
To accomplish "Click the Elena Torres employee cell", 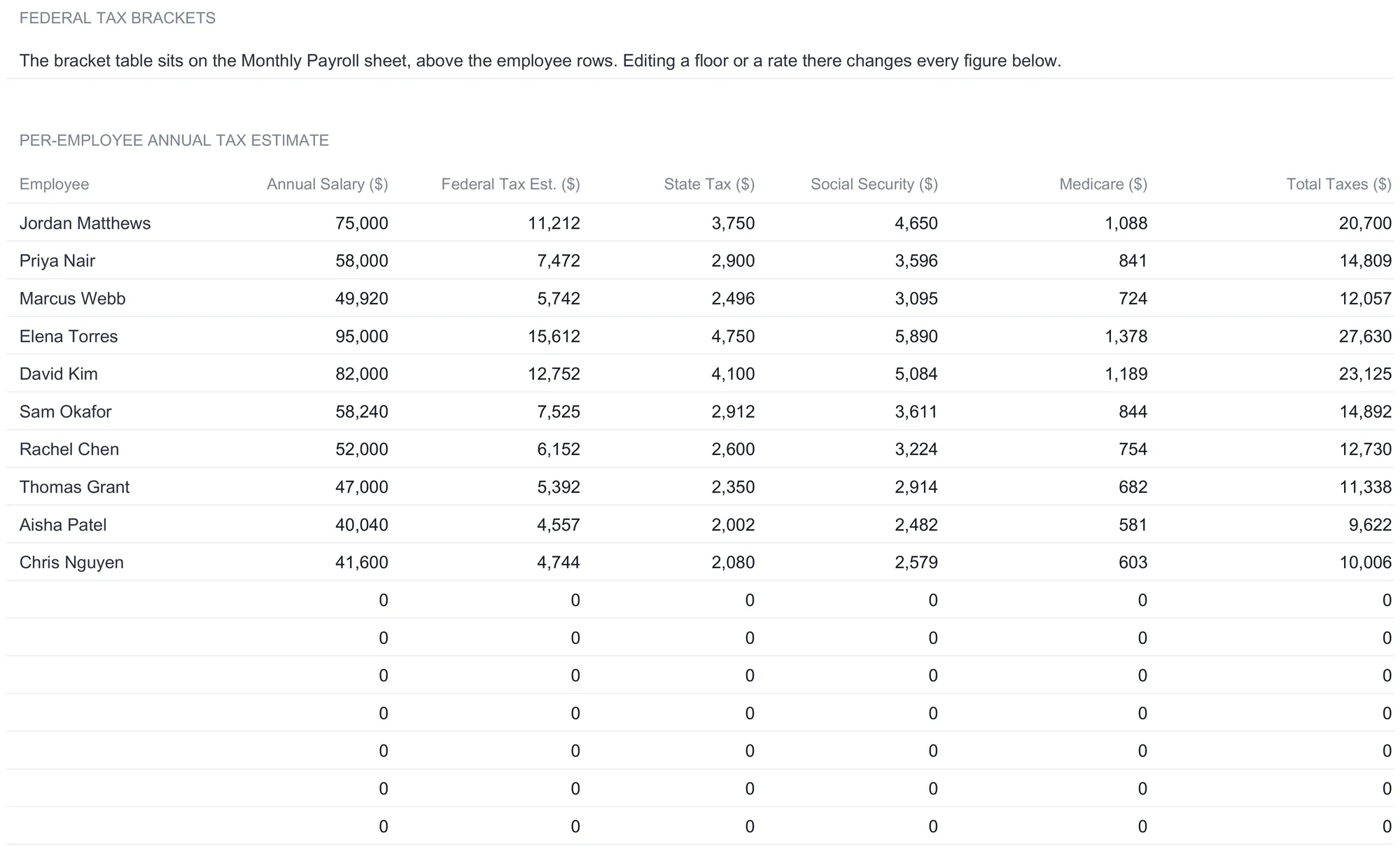I will 69,337.
